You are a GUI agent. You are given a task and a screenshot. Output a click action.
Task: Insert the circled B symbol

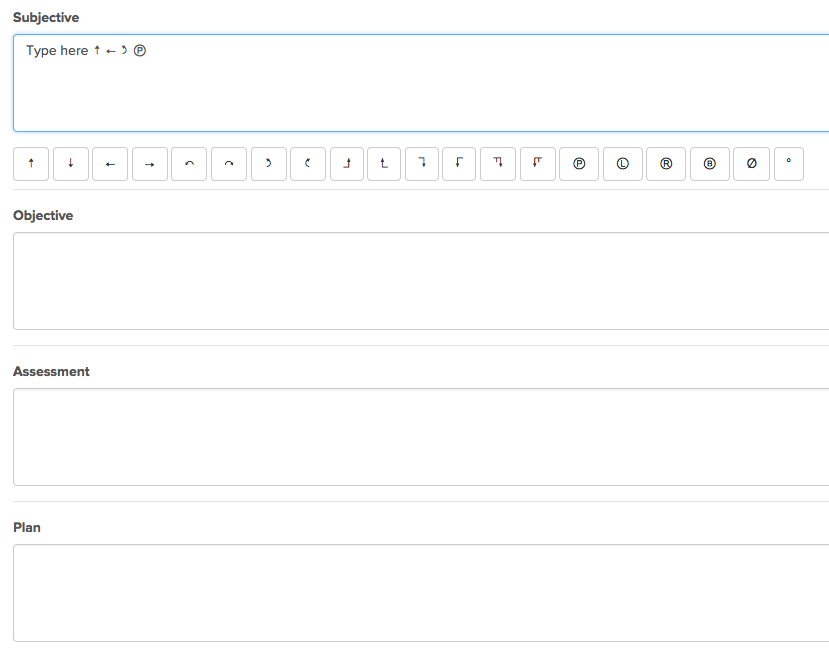[709, 164]
